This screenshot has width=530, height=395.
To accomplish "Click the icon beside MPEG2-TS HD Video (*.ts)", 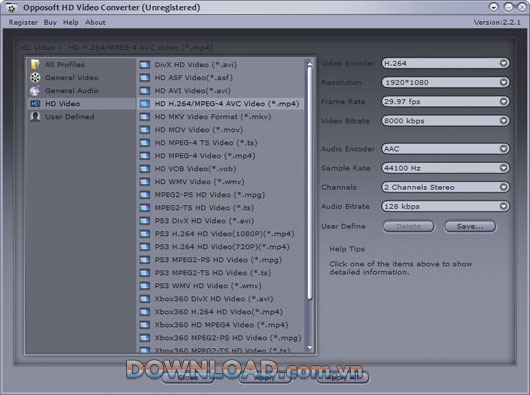I will point(145,208).
